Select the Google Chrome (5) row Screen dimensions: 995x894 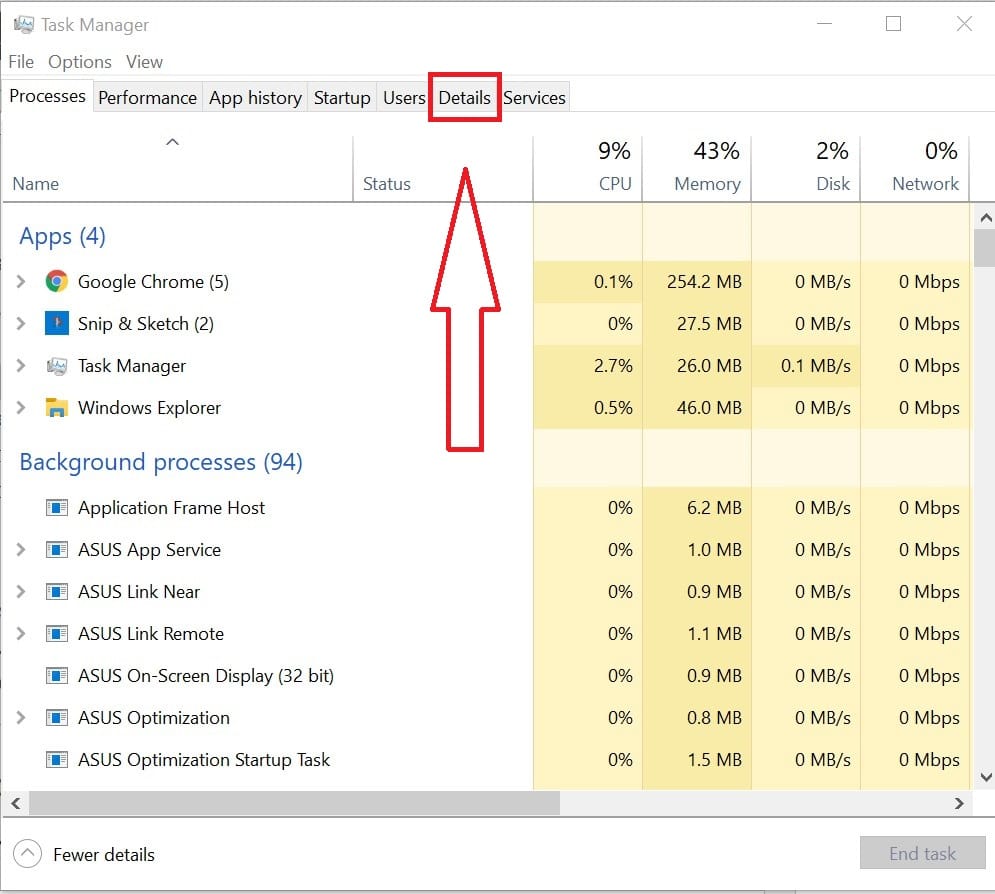pos(486,281)
